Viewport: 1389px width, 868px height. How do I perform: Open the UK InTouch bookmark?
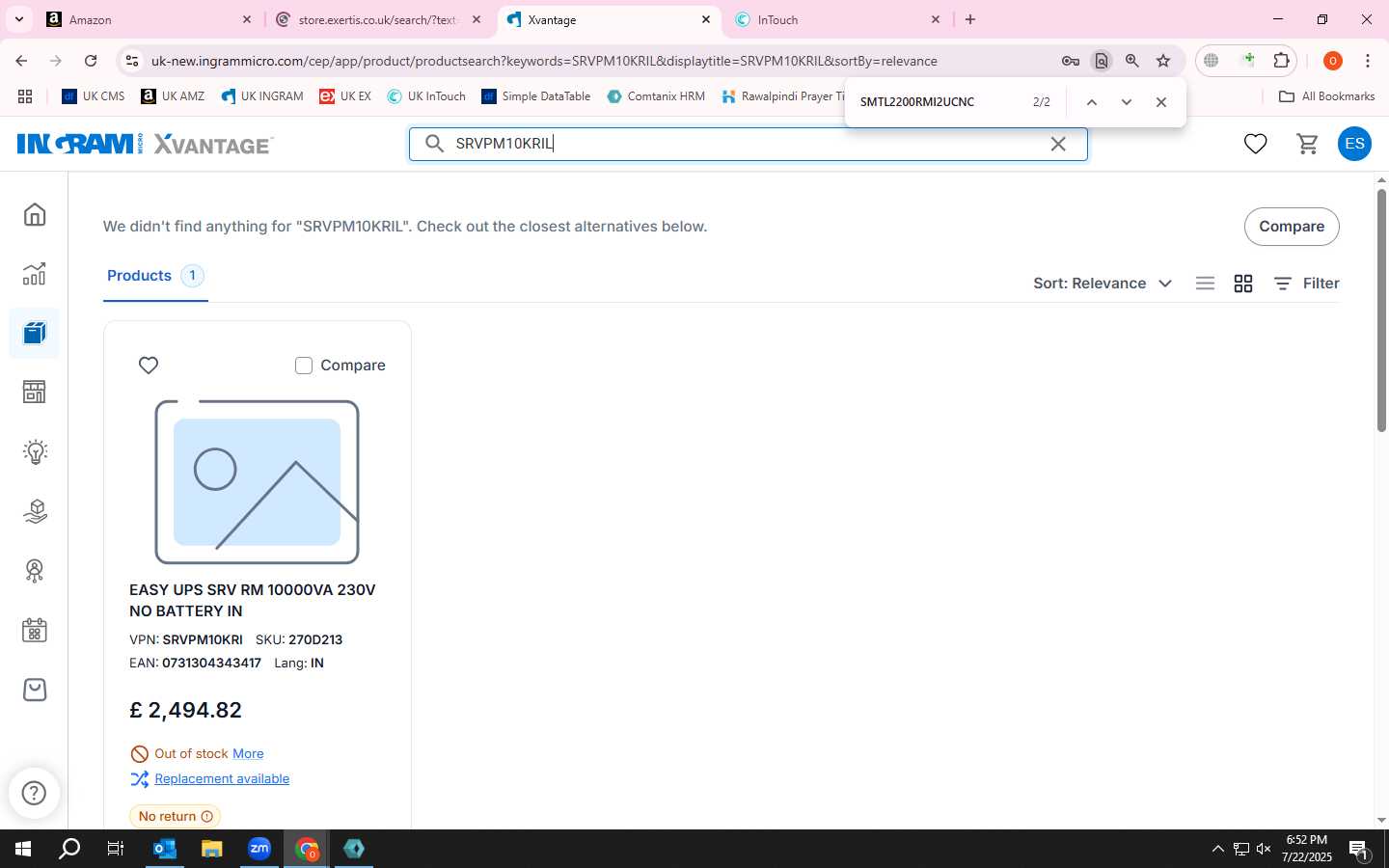pos(426,96)
